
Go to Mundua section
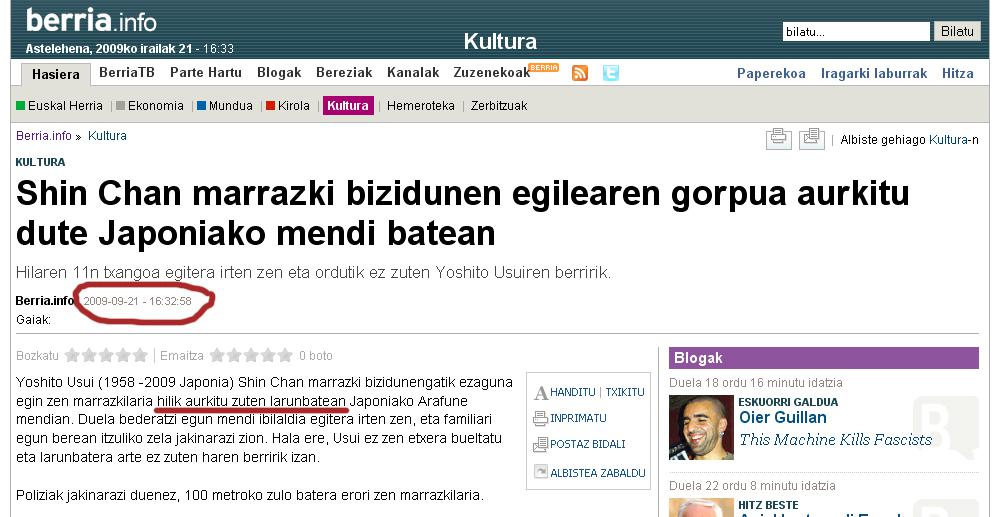pyautogui.click(x=231, y=106)
